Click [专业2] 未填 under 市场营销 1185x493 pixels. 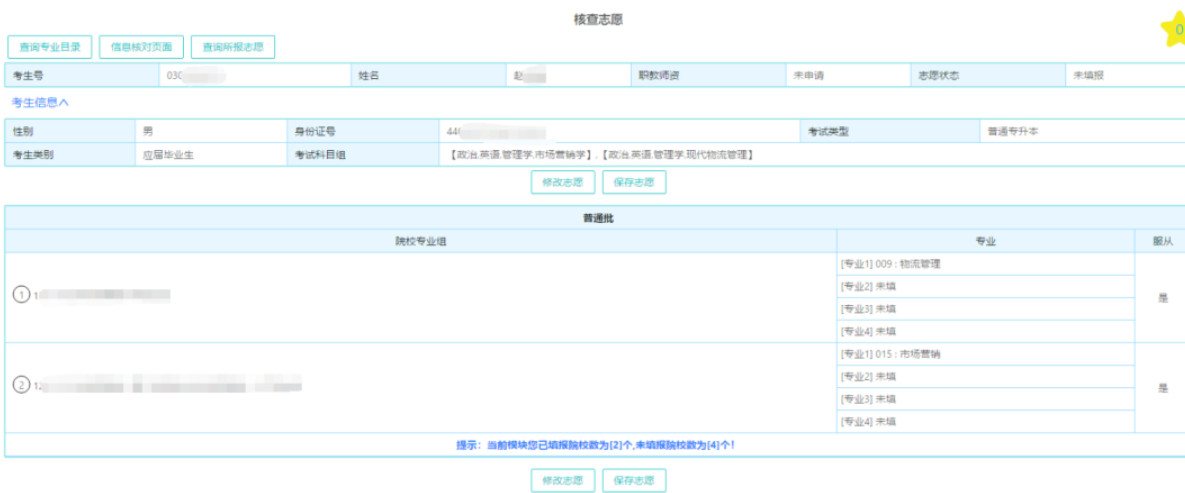pyautogui.click(x=986, y=377)
